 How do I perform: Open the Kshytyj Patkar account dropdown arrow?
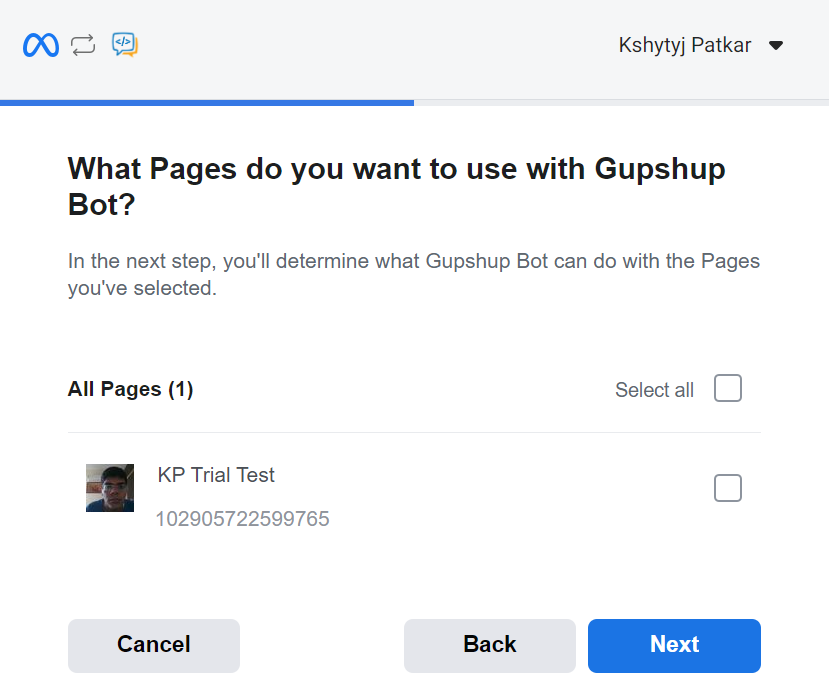click(x=776, y=45)
